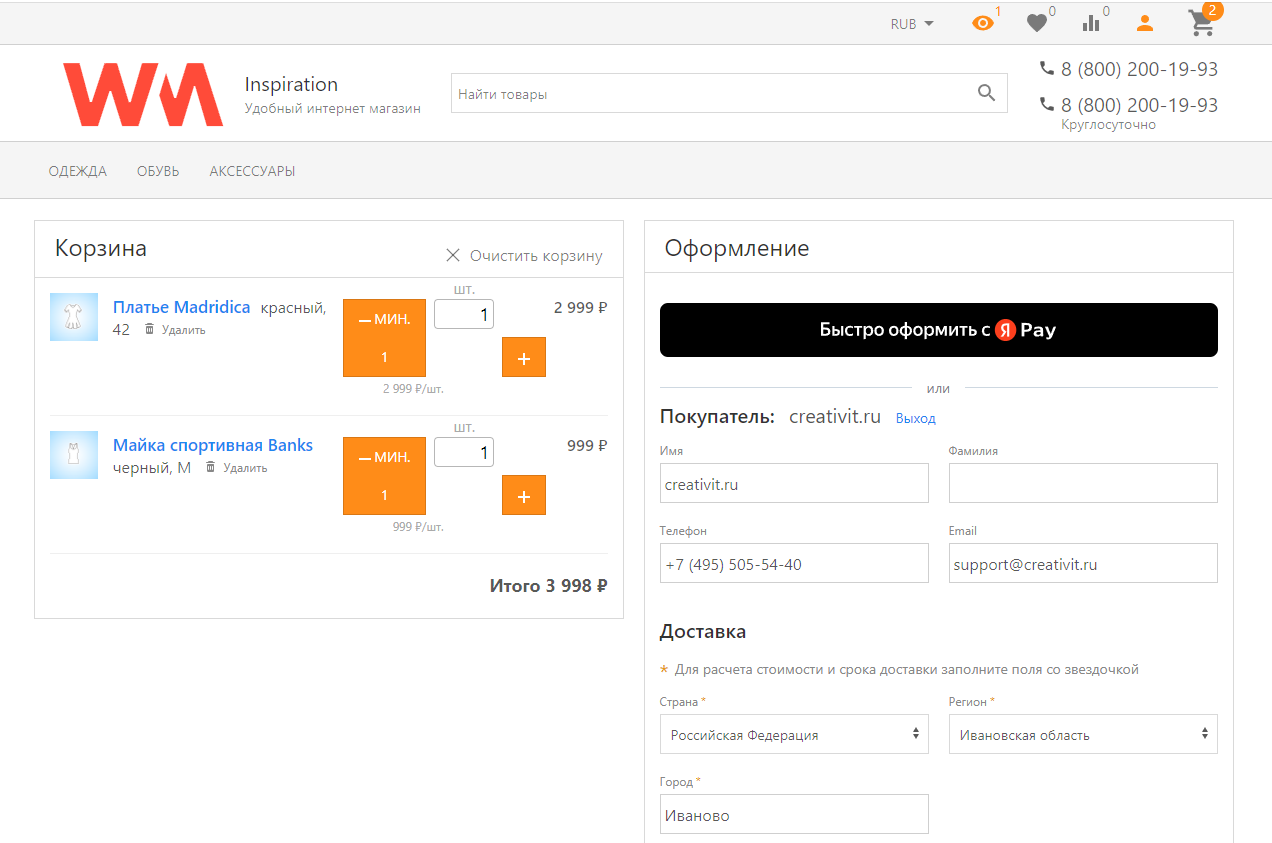1272x843 pixels.
Task: Open the Страна country dropdown
Action: pos(794,735)
